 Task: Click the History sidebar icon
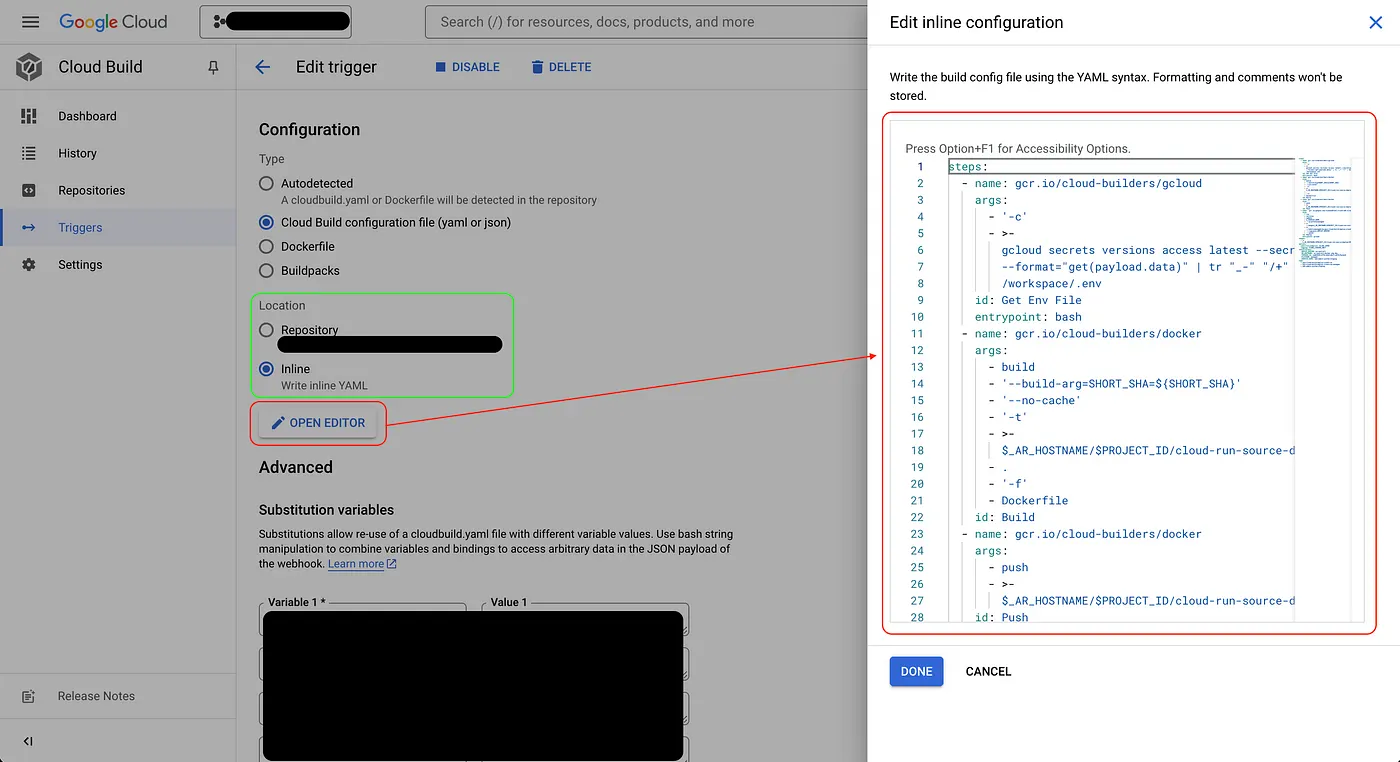(29, 153)
